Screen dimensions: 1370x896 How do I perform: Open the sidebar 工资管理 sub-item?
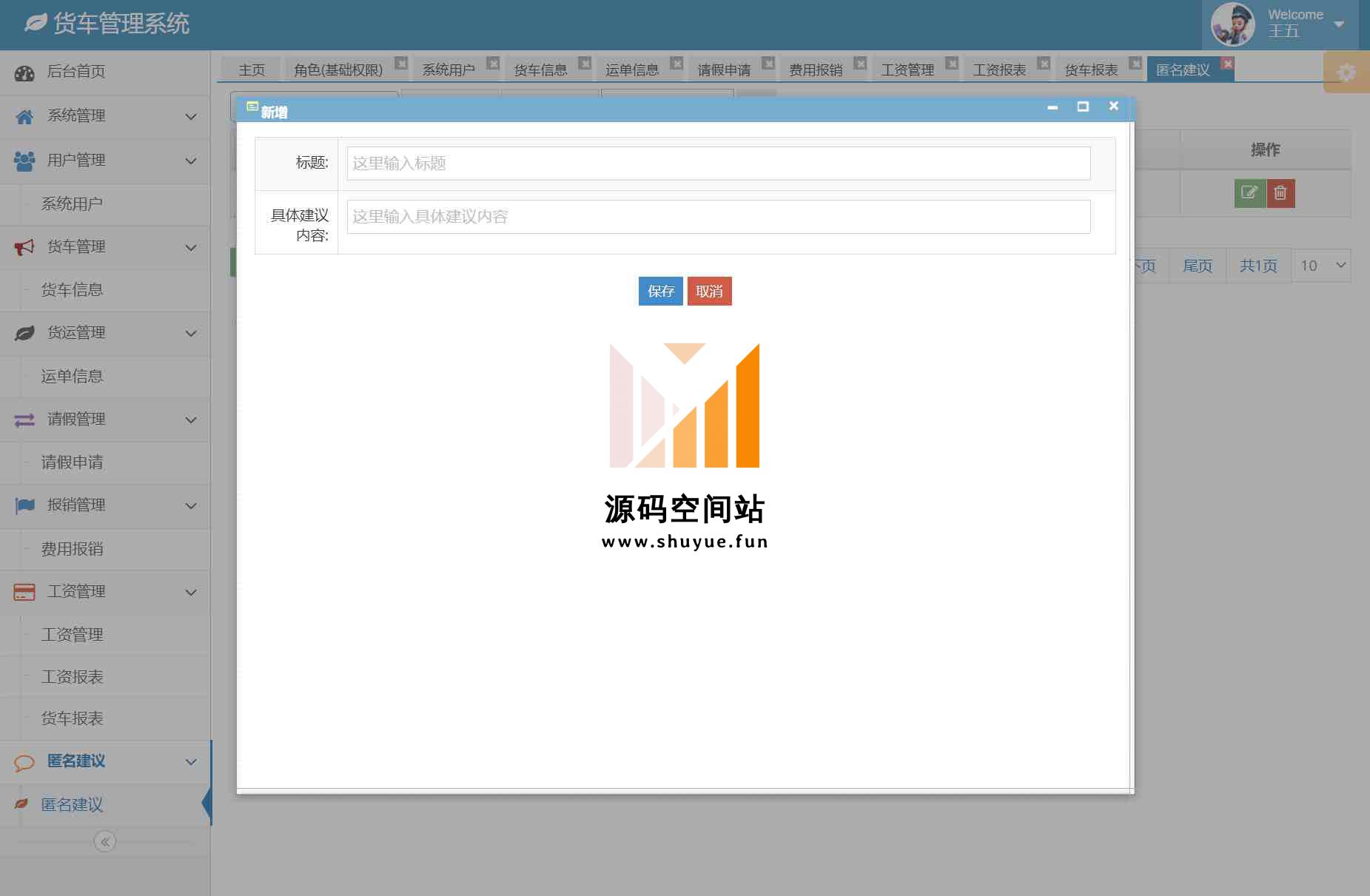point(72,635)
